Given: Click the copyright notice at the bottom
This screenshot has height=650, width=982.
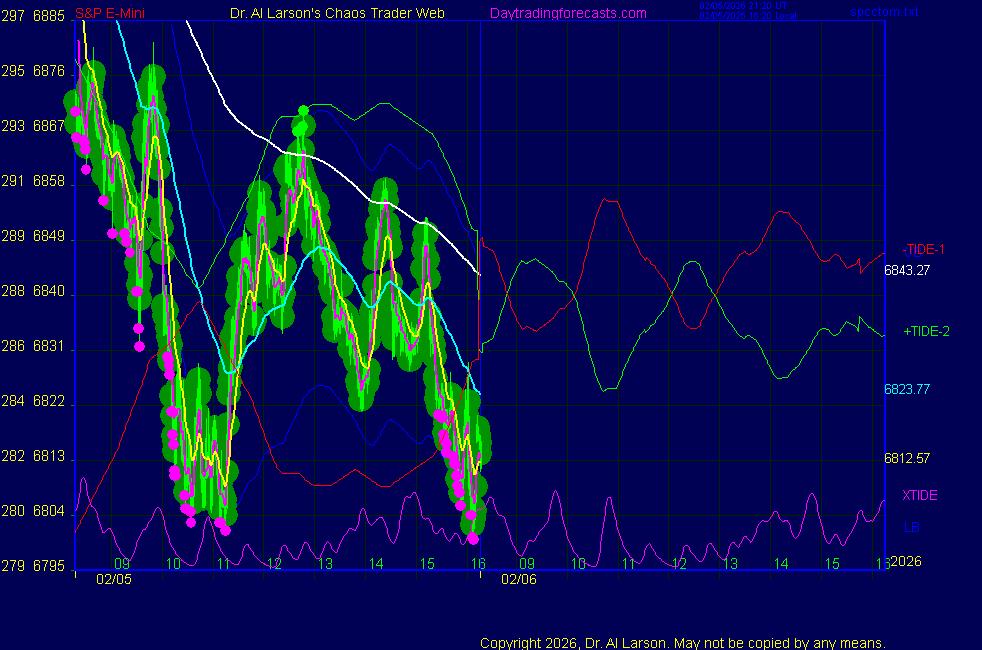Looking at the screenshot, I should coord(682,643).
